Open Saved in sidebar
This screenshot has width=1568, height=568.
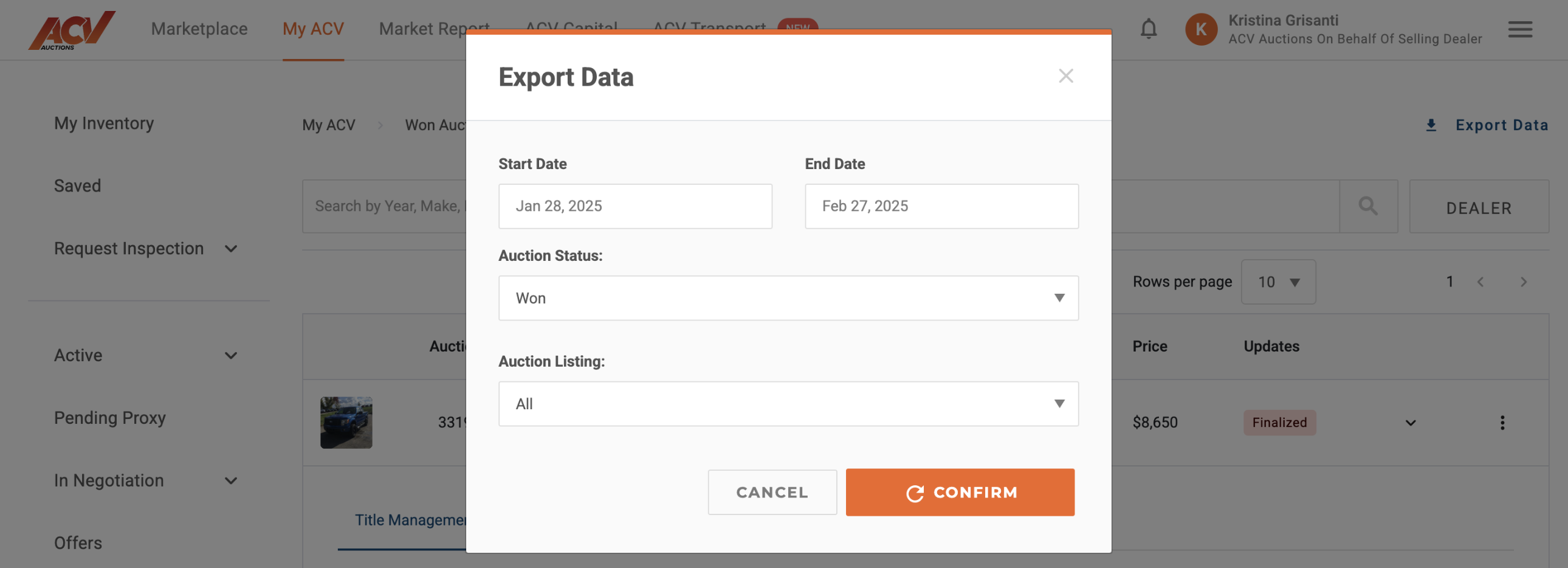[77, 185]
